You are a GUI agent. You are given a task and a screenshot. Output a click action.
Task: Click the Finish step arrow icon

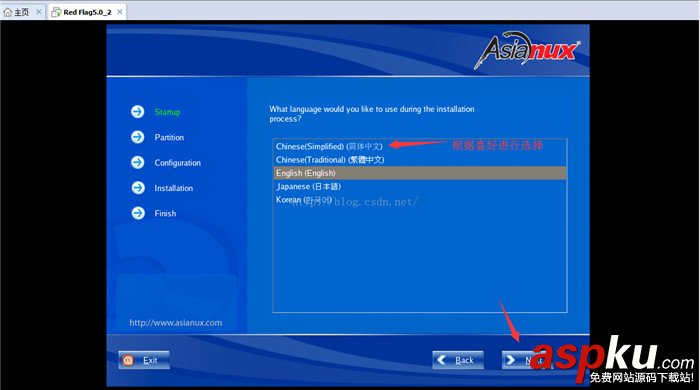point(138,213)
